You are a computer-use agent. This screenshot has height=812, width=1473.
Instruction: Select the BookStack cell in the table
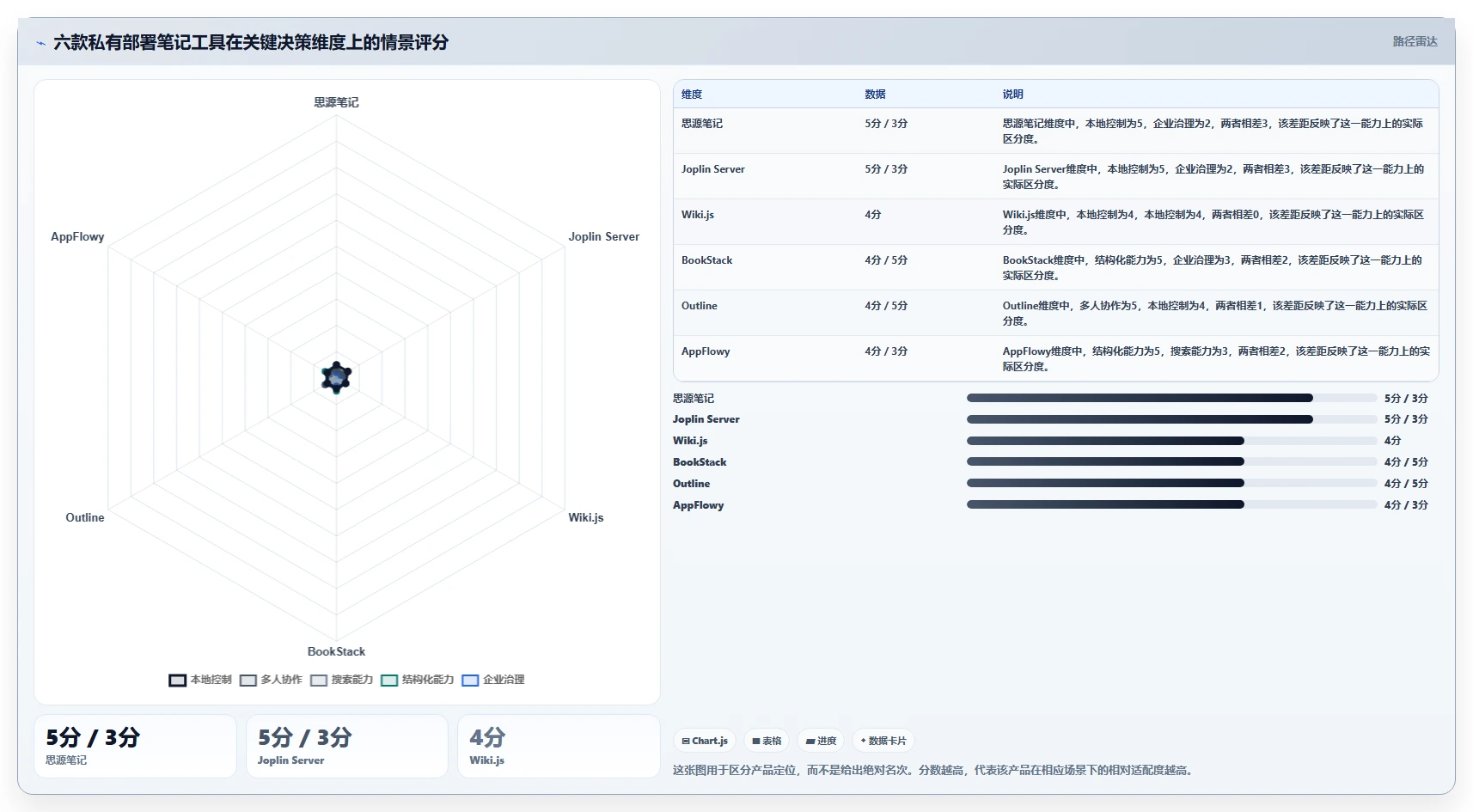(707, 260)
